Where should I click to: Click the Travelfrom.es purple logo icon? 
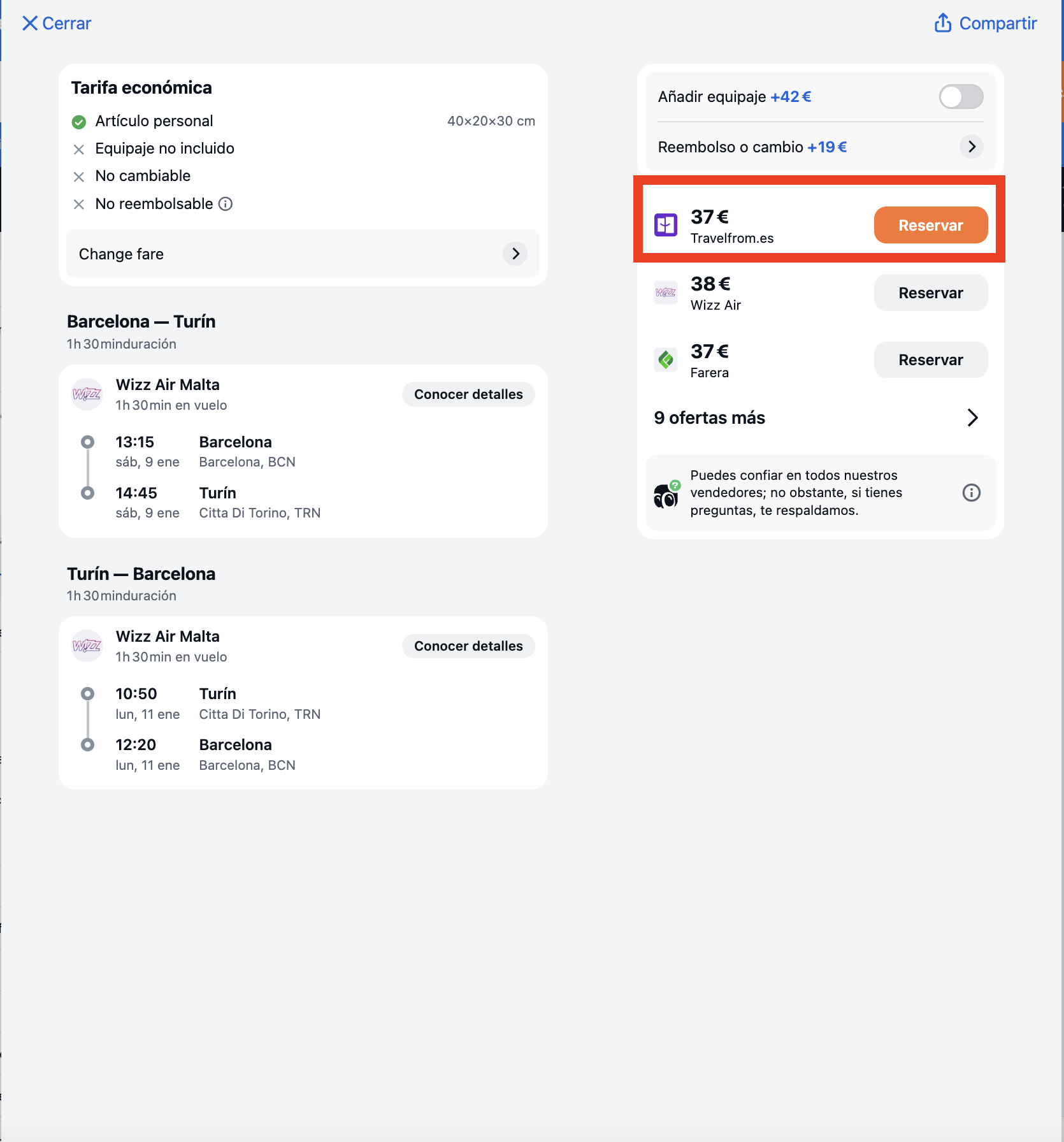(666, 225)
